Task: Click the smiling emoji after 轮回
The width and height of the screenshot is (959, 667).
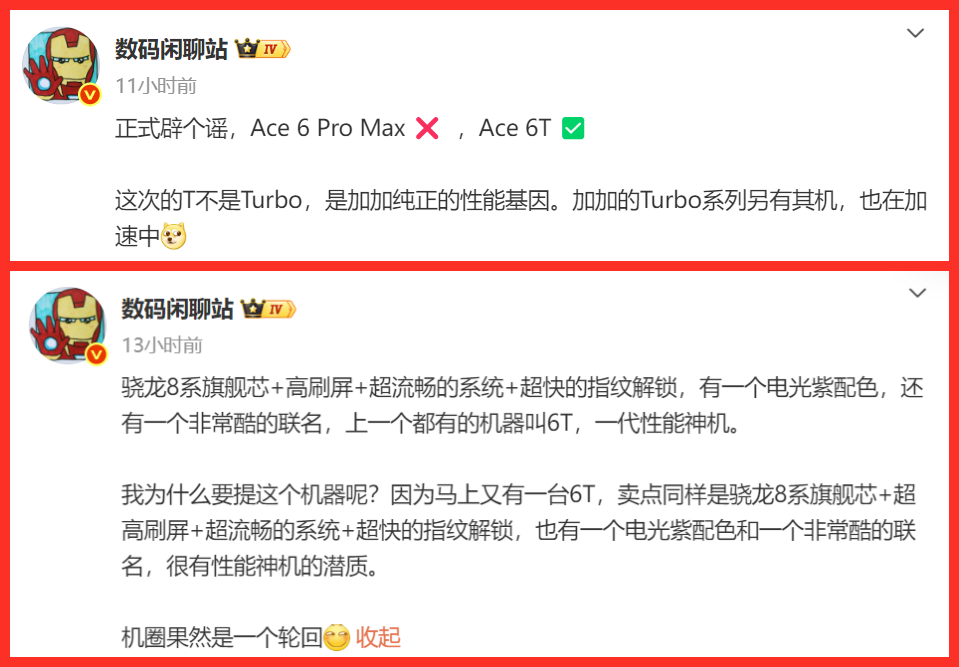Action: pyautogui.click(x=336, y=638)
